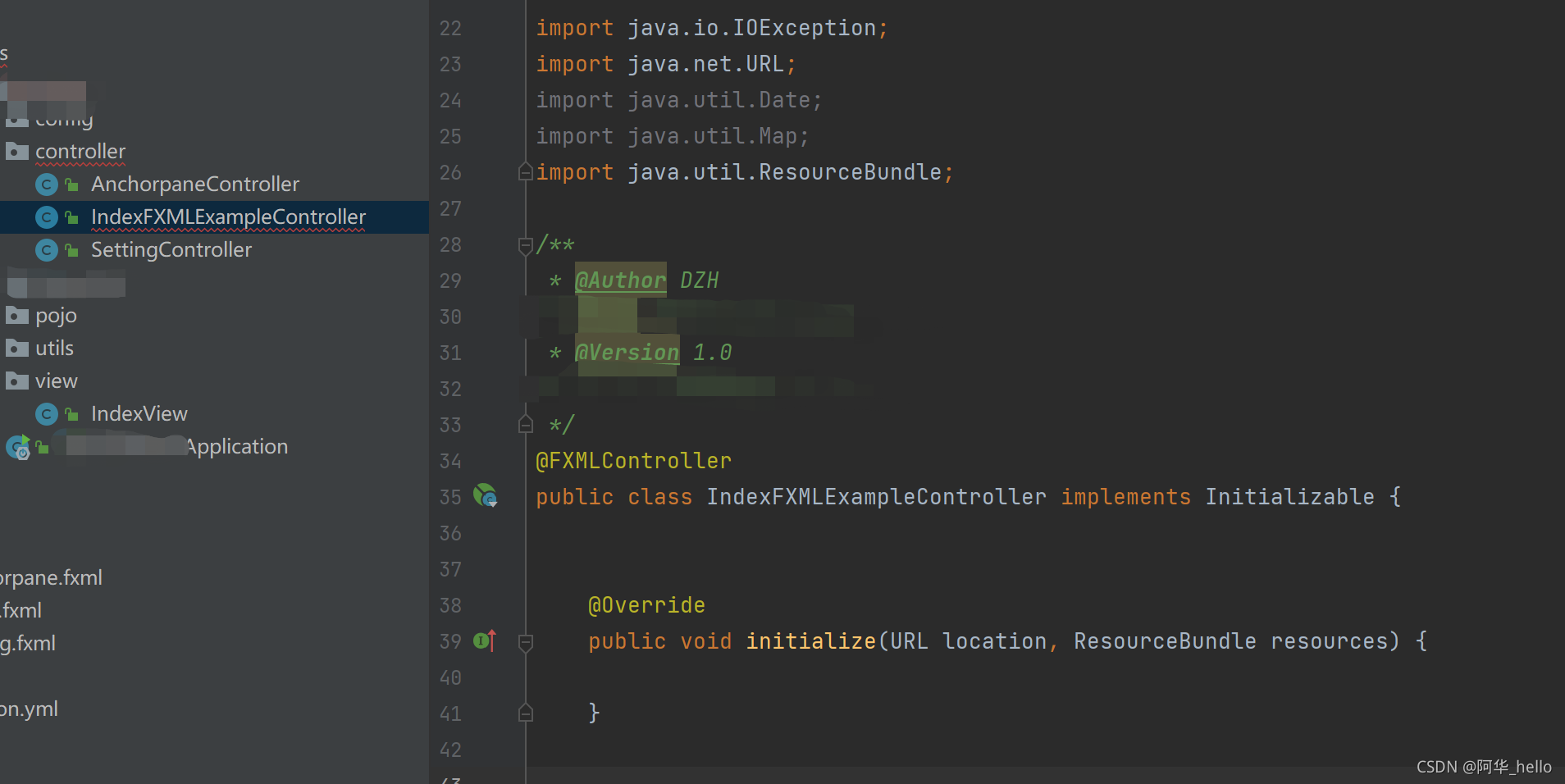Click the overriding method arrow icon on line 39
This screenshot has height=784, width=1565.
click(x=485, y=641)
